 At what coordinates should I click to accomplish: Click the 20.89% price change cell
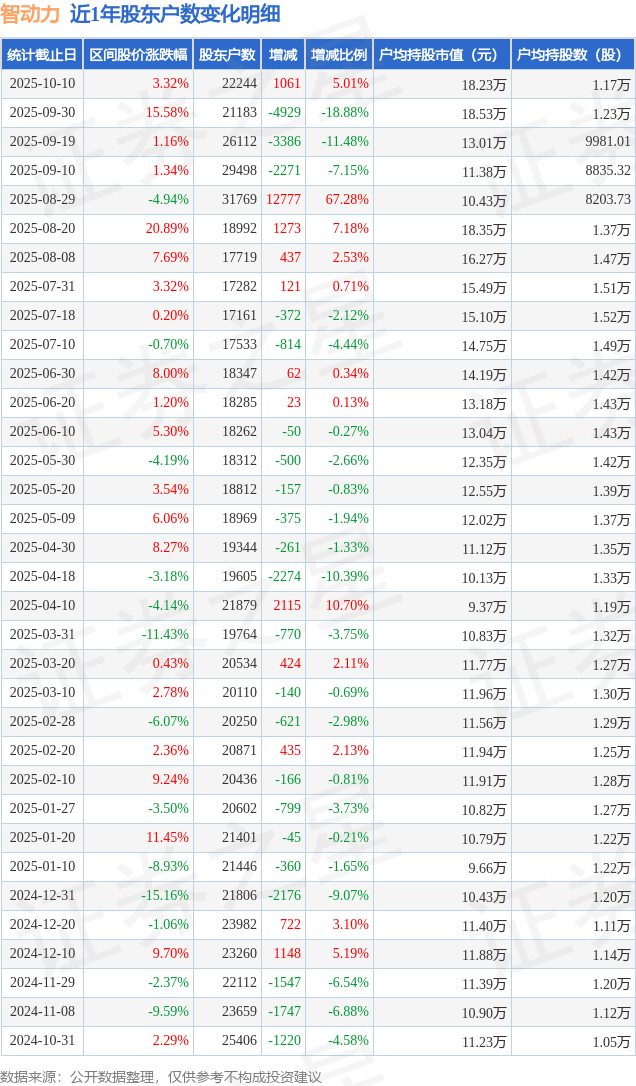click(x=167, y=229)
